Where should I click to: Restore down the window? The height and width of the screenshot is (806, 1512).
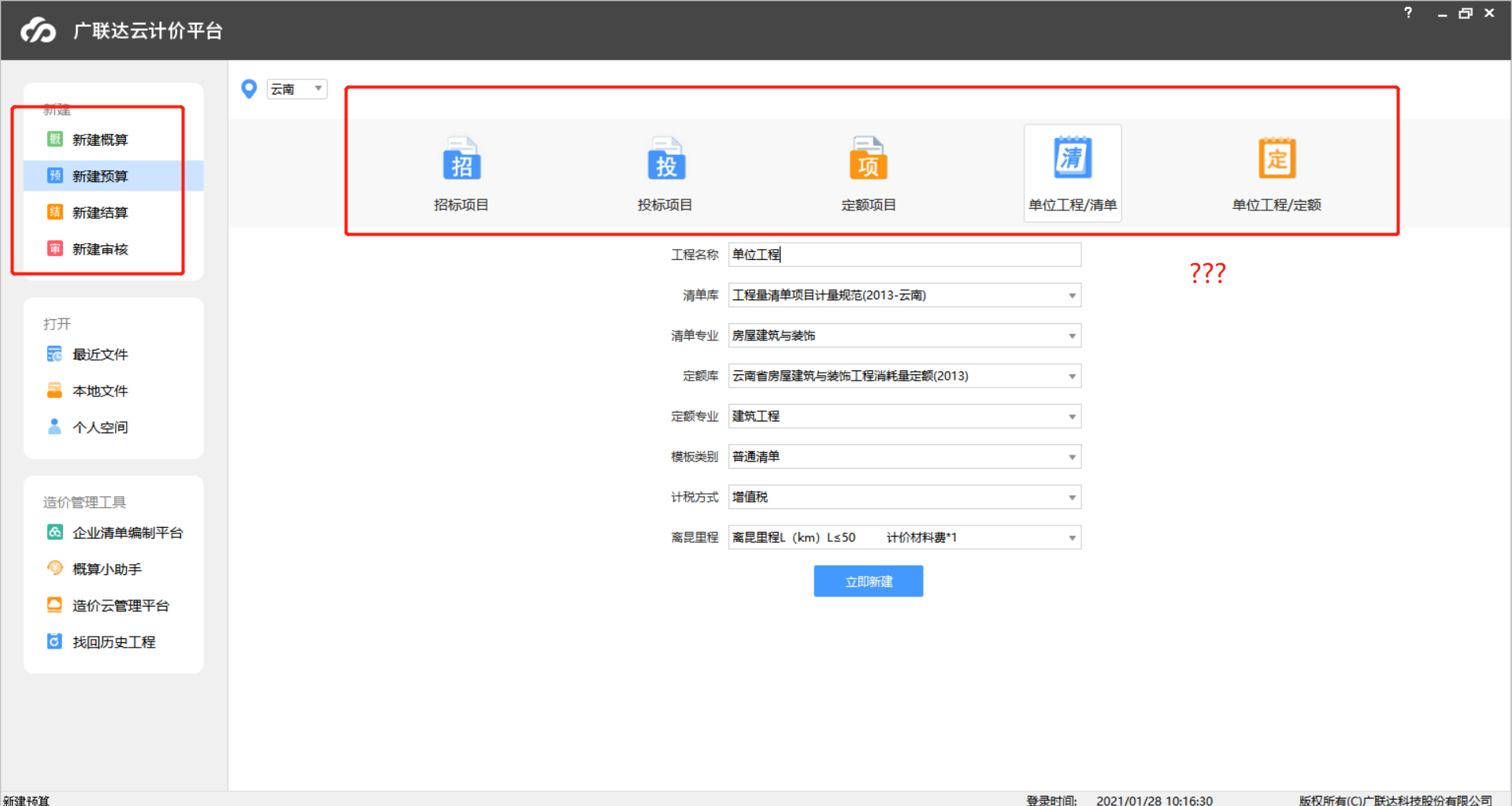tap(1465, 13)
